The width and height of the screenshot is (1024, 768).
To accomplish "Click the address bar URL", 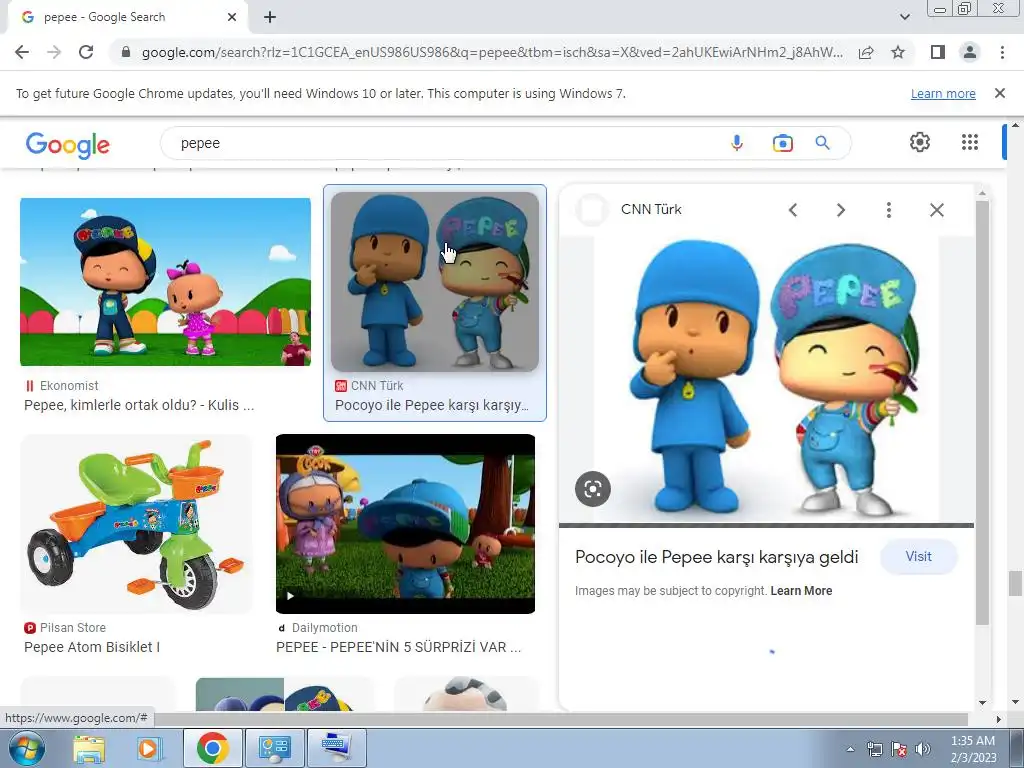I will coord(492,52).
